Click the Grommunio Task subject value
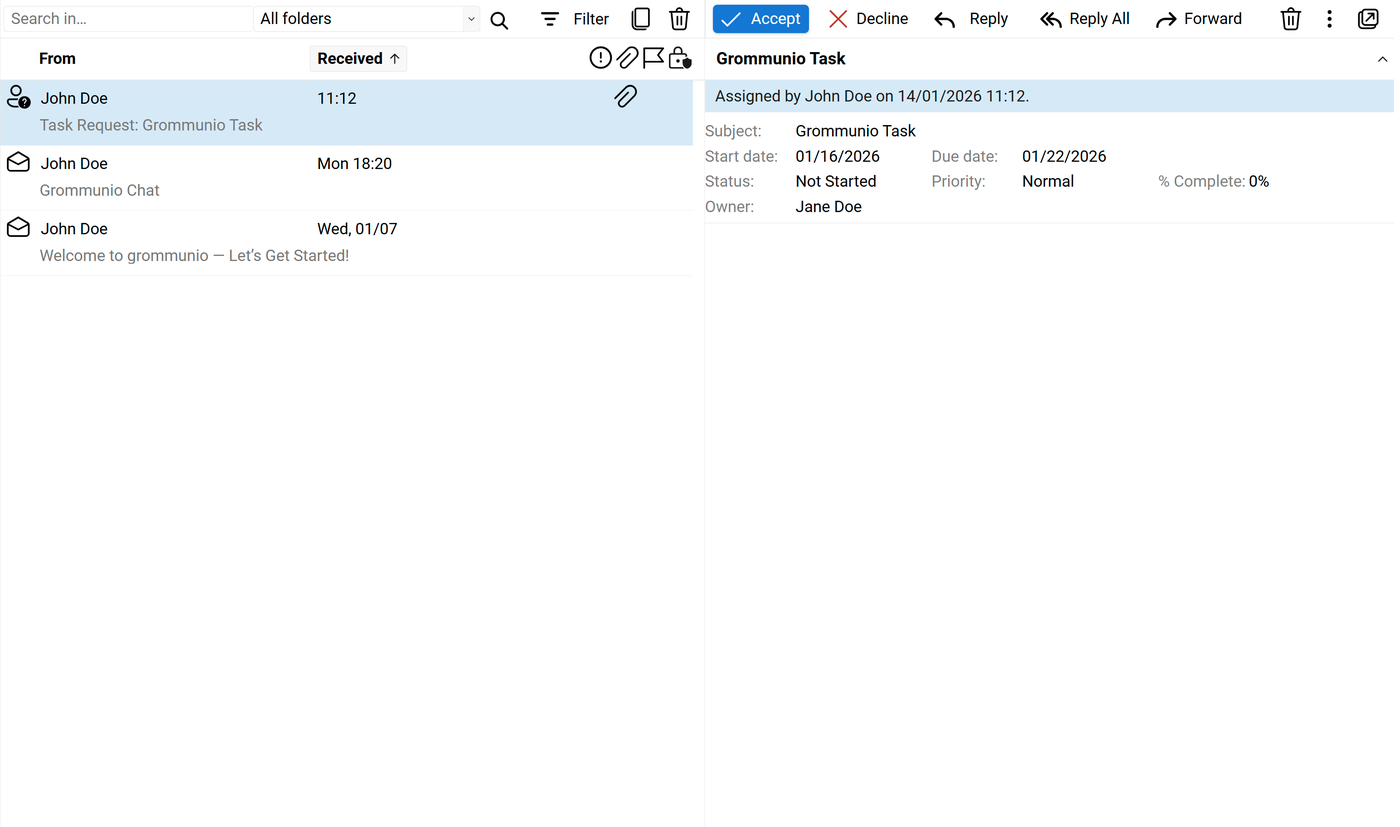Viewport: 1400px width, 827px height. [x=855, y=131]
